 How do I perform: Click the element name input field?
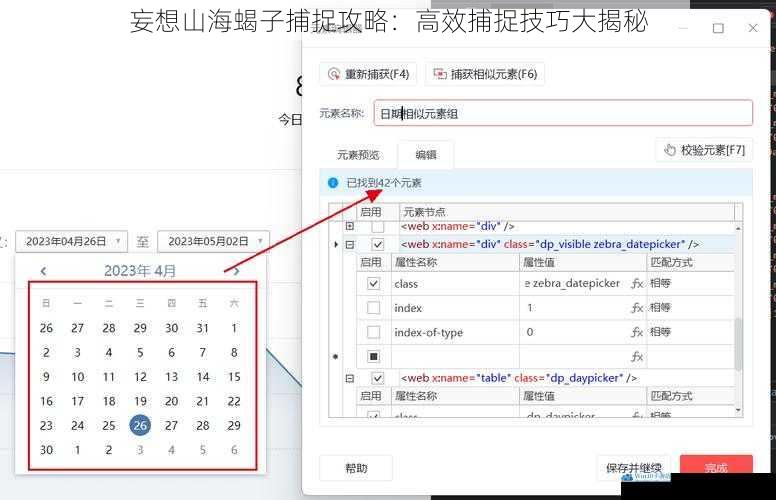point(563,113)
